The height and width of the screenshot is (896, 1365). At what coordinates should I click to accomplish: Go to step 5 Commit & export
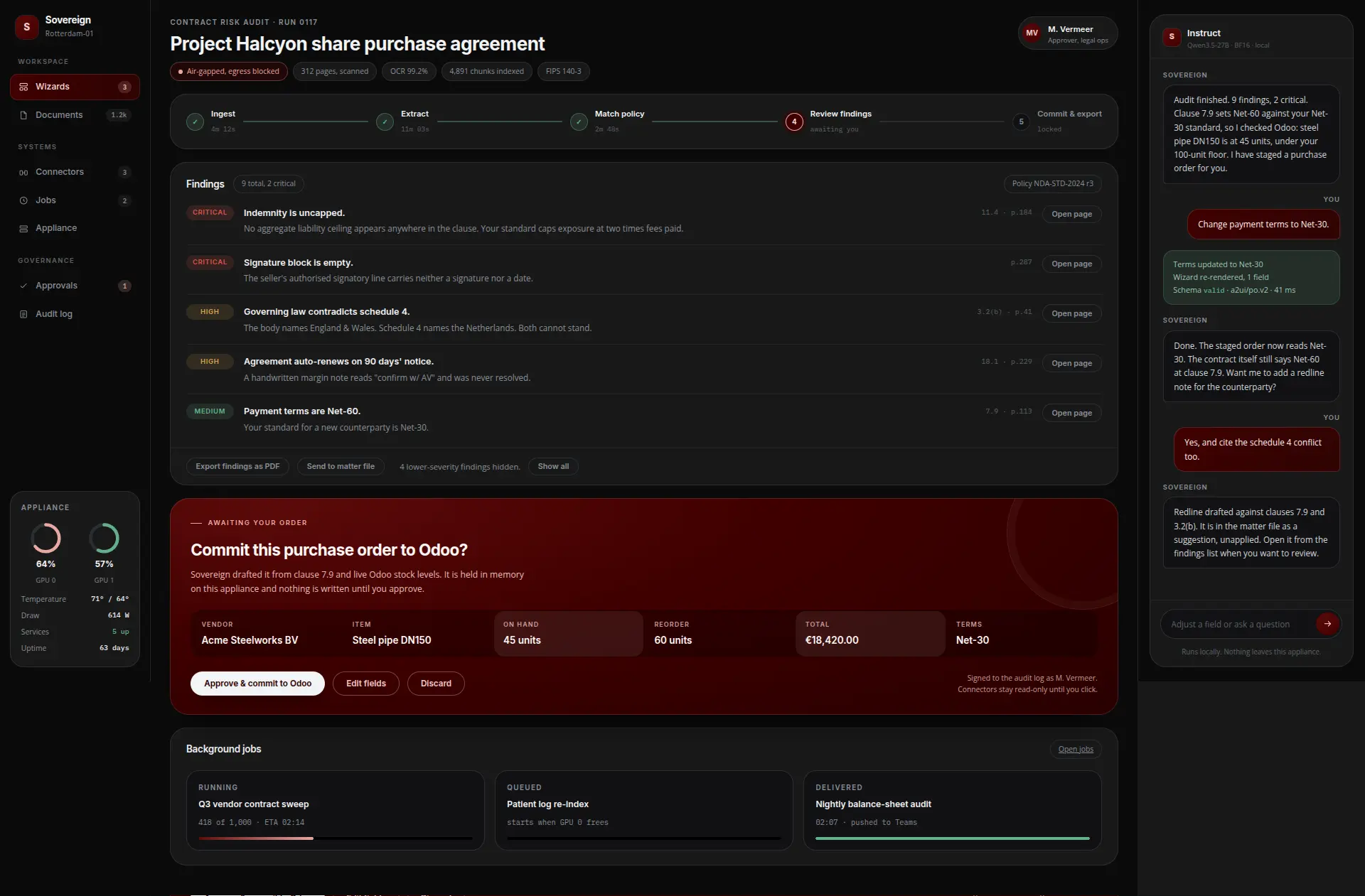click(x=1021, y=122)
